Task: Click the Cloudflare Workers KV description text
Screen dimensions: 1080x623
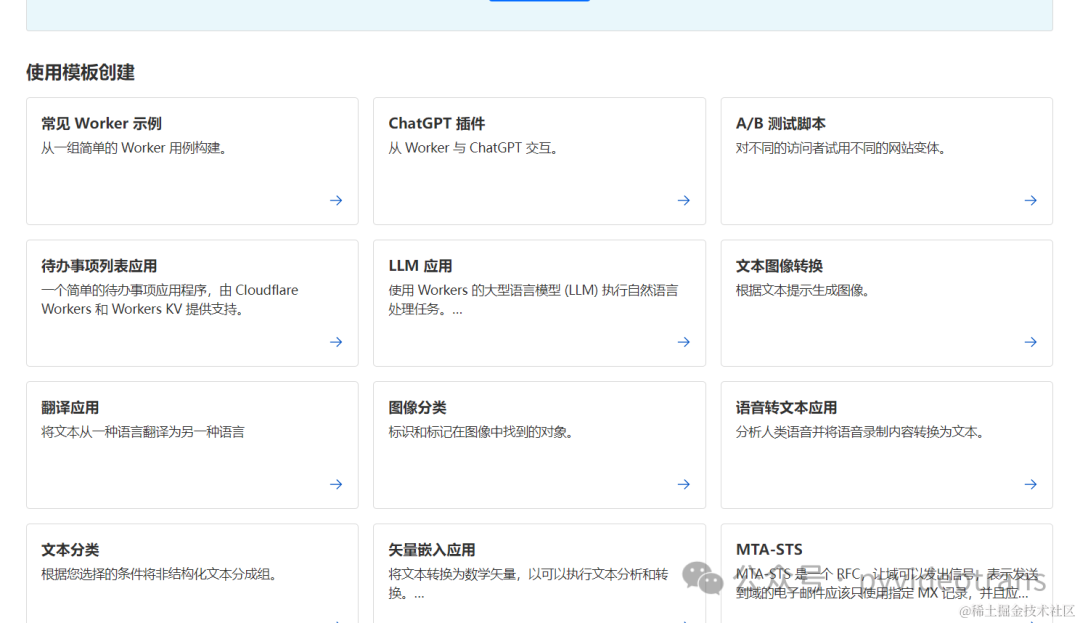Action: click(x=169, y=299)
